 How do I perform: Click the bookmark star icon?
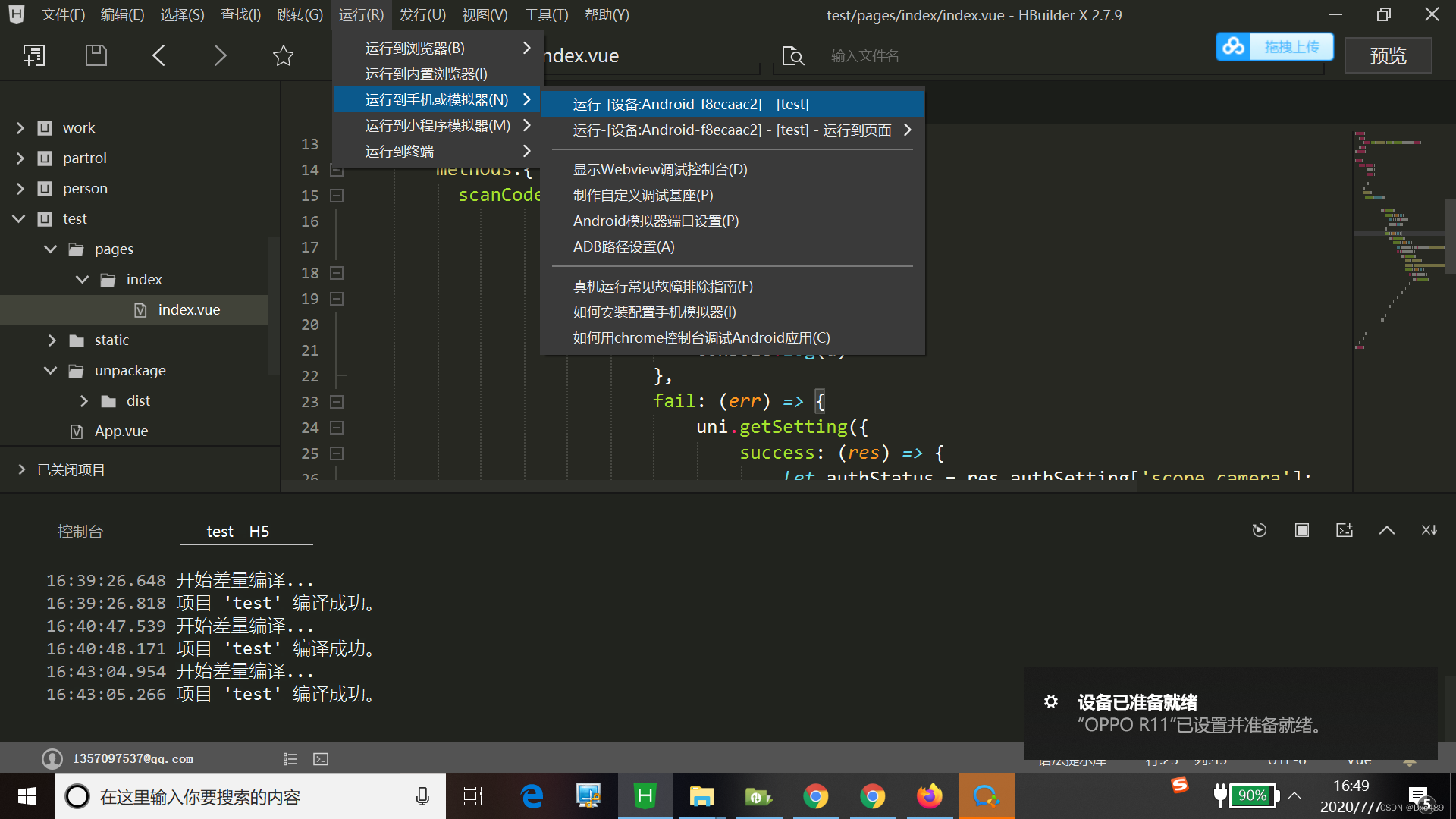[x=283, y=55]
